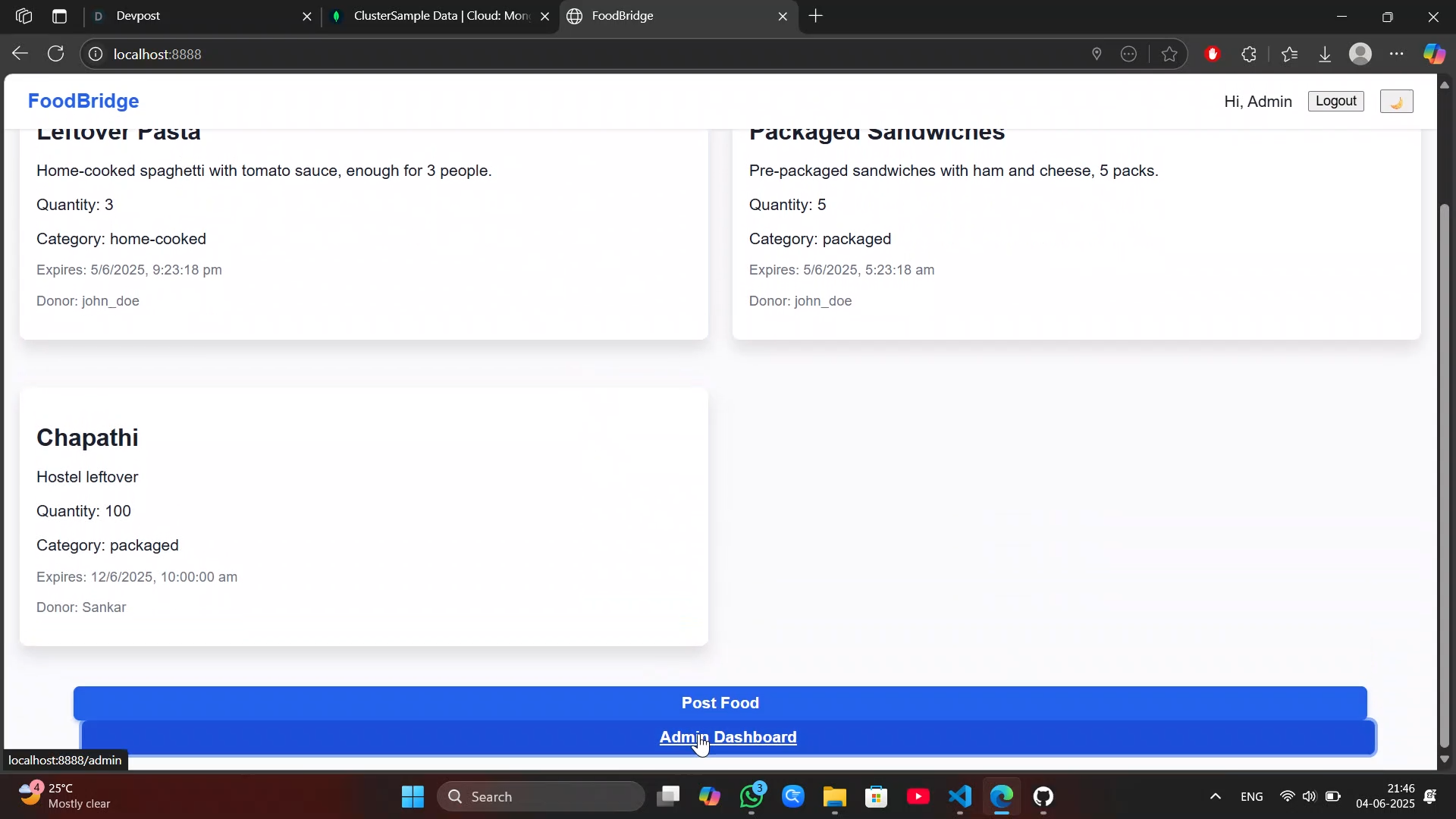Click the browser refresh icon
The height and width of the screenshot is (819, 1456).
56,54
